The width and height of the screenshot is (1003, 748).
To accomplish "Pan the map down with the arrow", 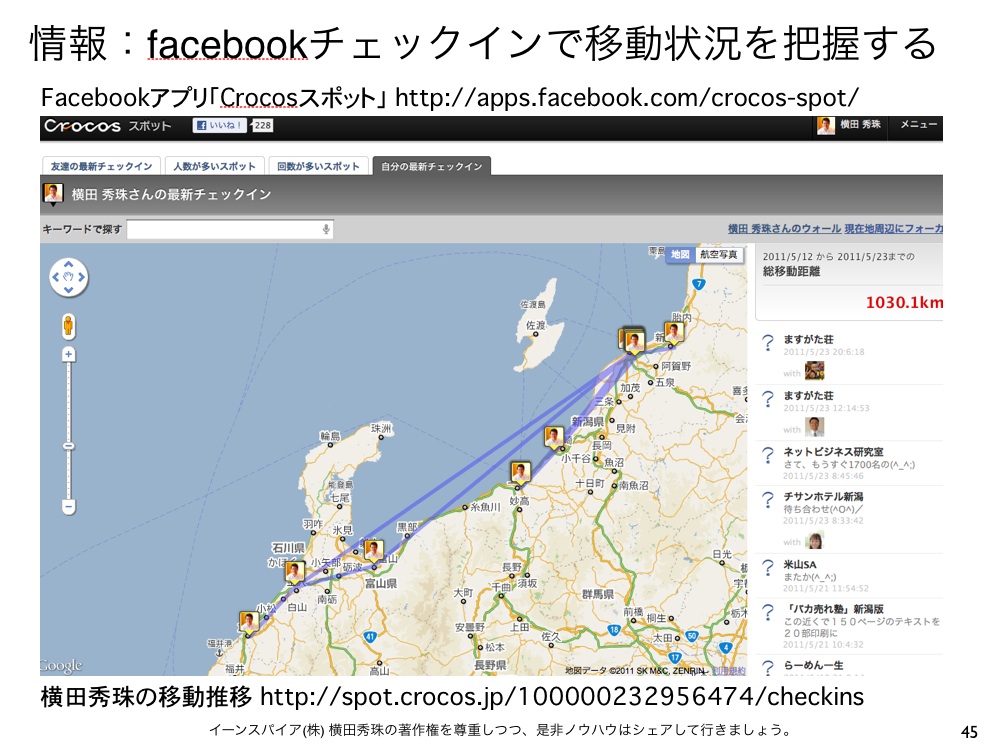I will point(68,290).
